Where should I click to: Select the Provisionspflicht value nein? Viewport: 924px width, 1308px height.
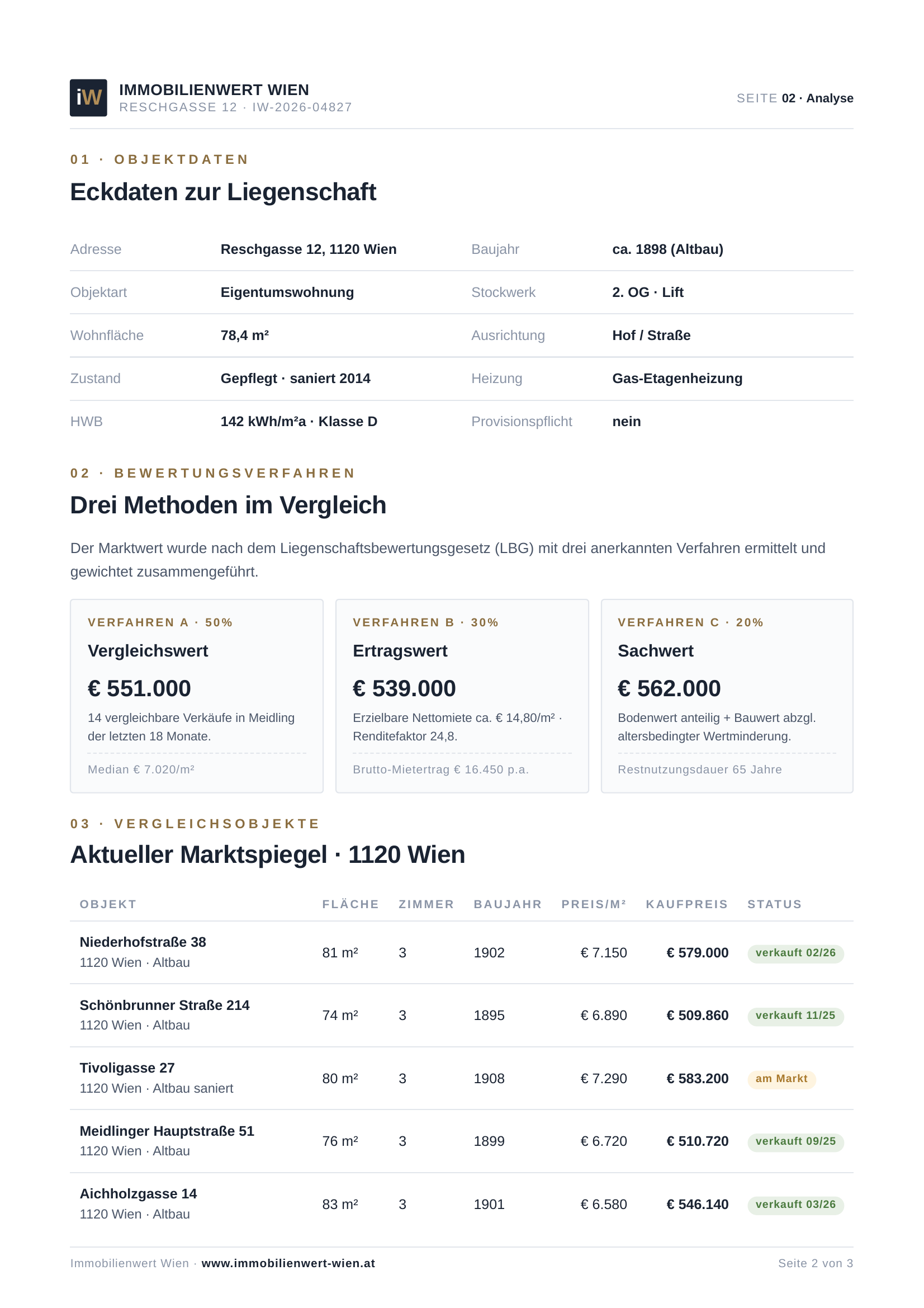coord(627,422)
